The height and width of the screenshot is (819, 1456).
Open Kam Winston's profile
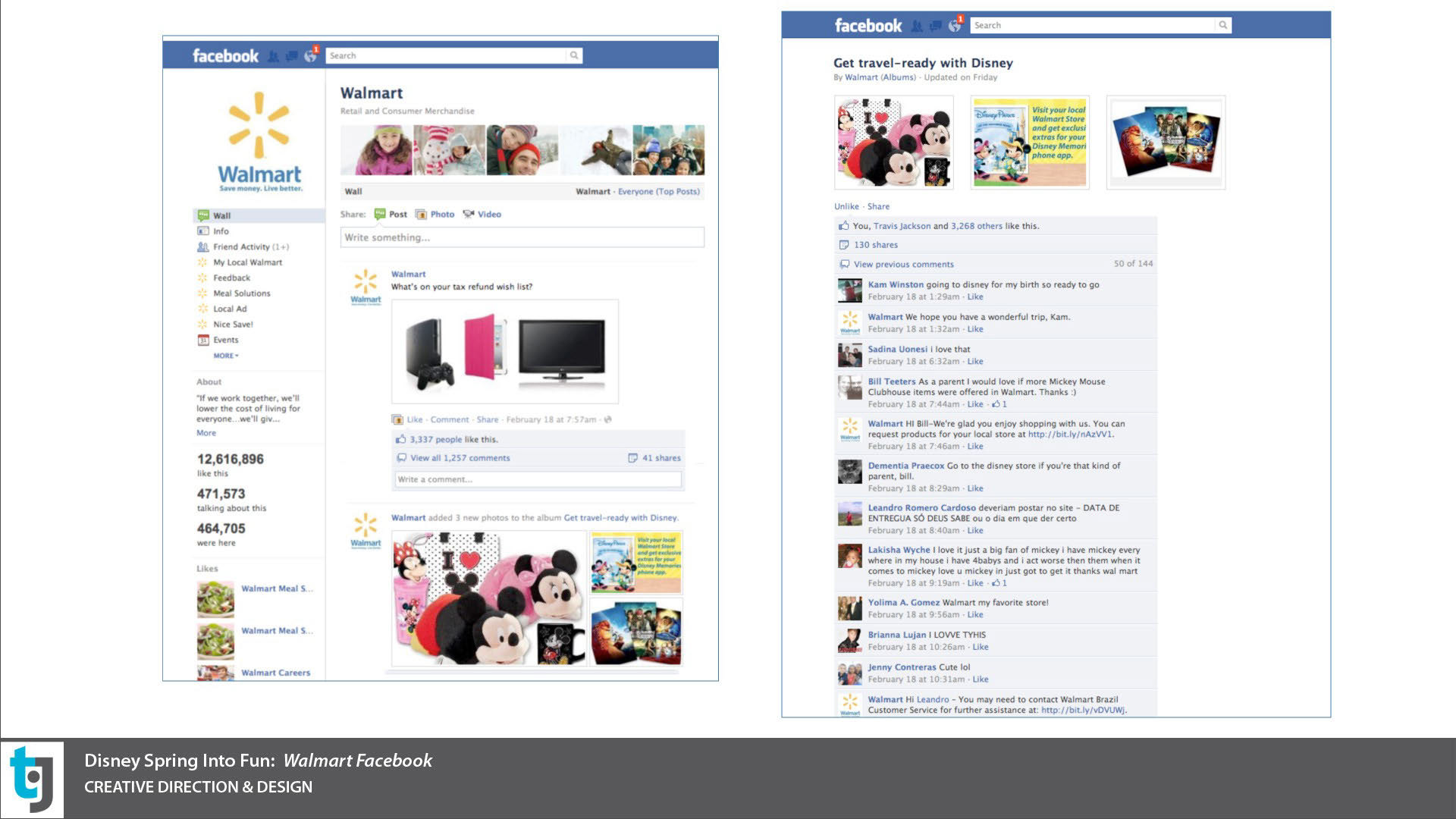(x=896, y=285)
